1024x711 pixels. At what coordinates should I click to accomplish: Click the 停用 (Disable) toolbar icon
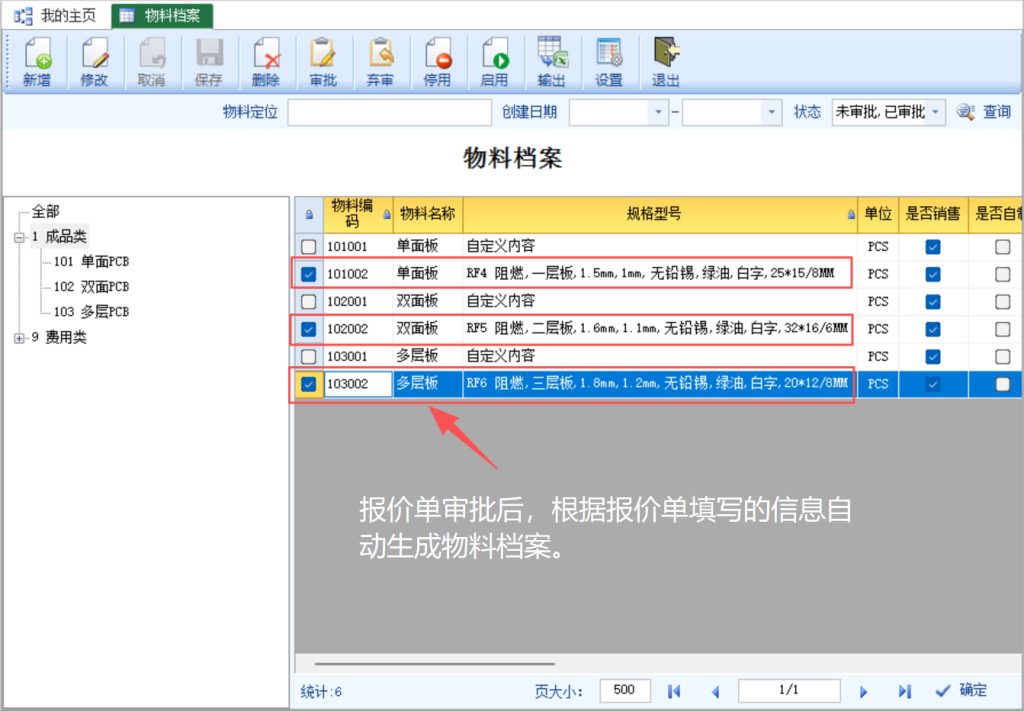point(437,62)
